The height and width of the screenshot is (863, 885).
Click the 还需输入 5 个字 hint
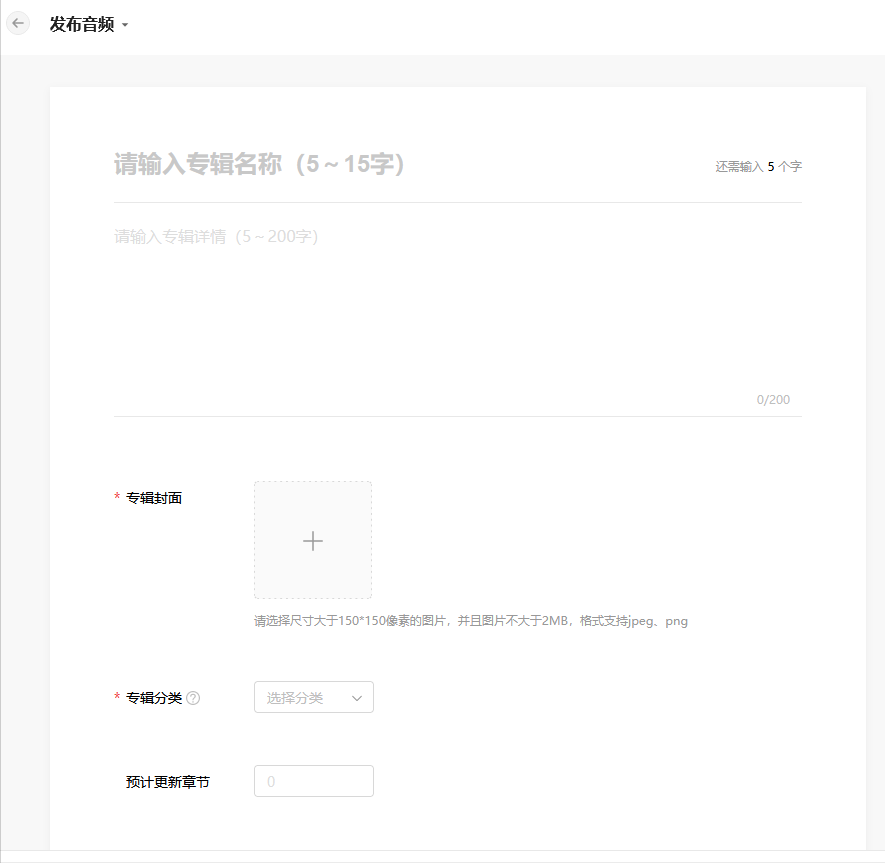pyautogui.click(x=759, y=167)
